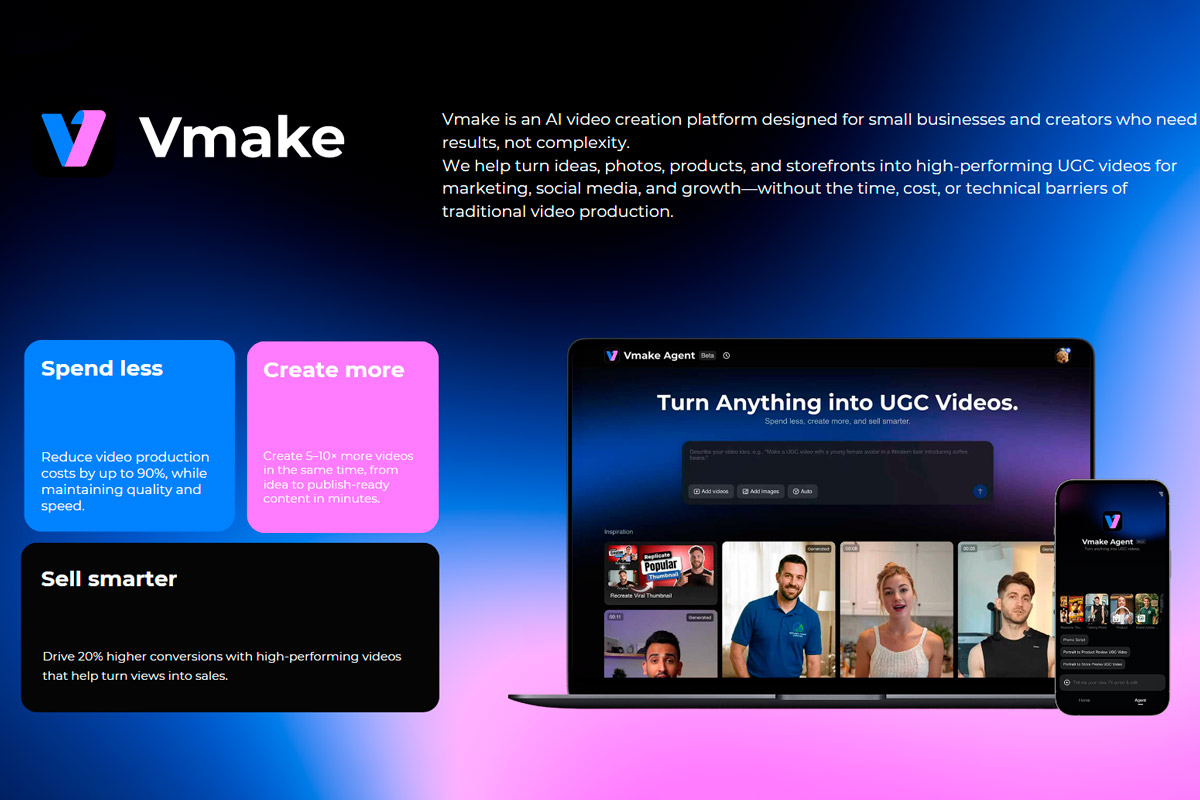Open the woman in white top video

click(897, 610)
